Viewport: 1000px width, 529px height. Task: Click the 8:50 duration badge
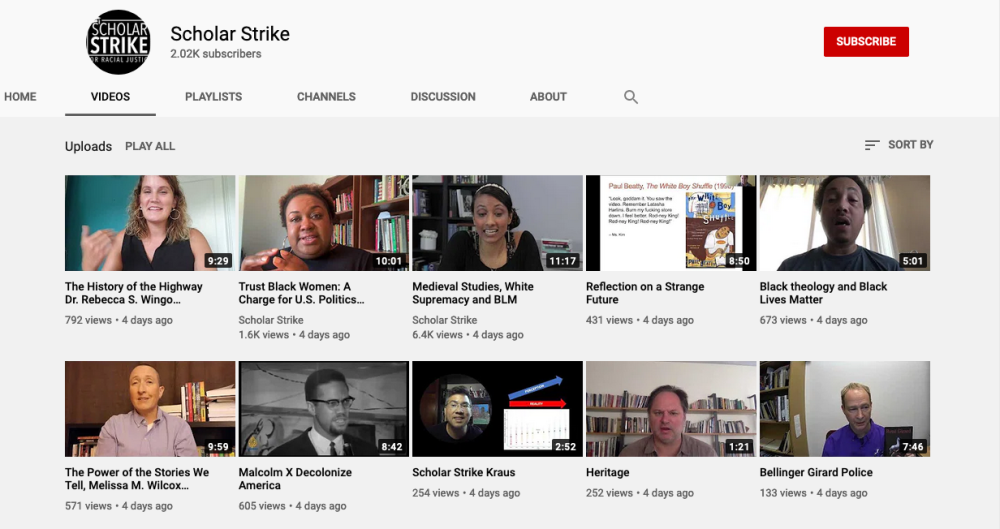click(739, 260)
